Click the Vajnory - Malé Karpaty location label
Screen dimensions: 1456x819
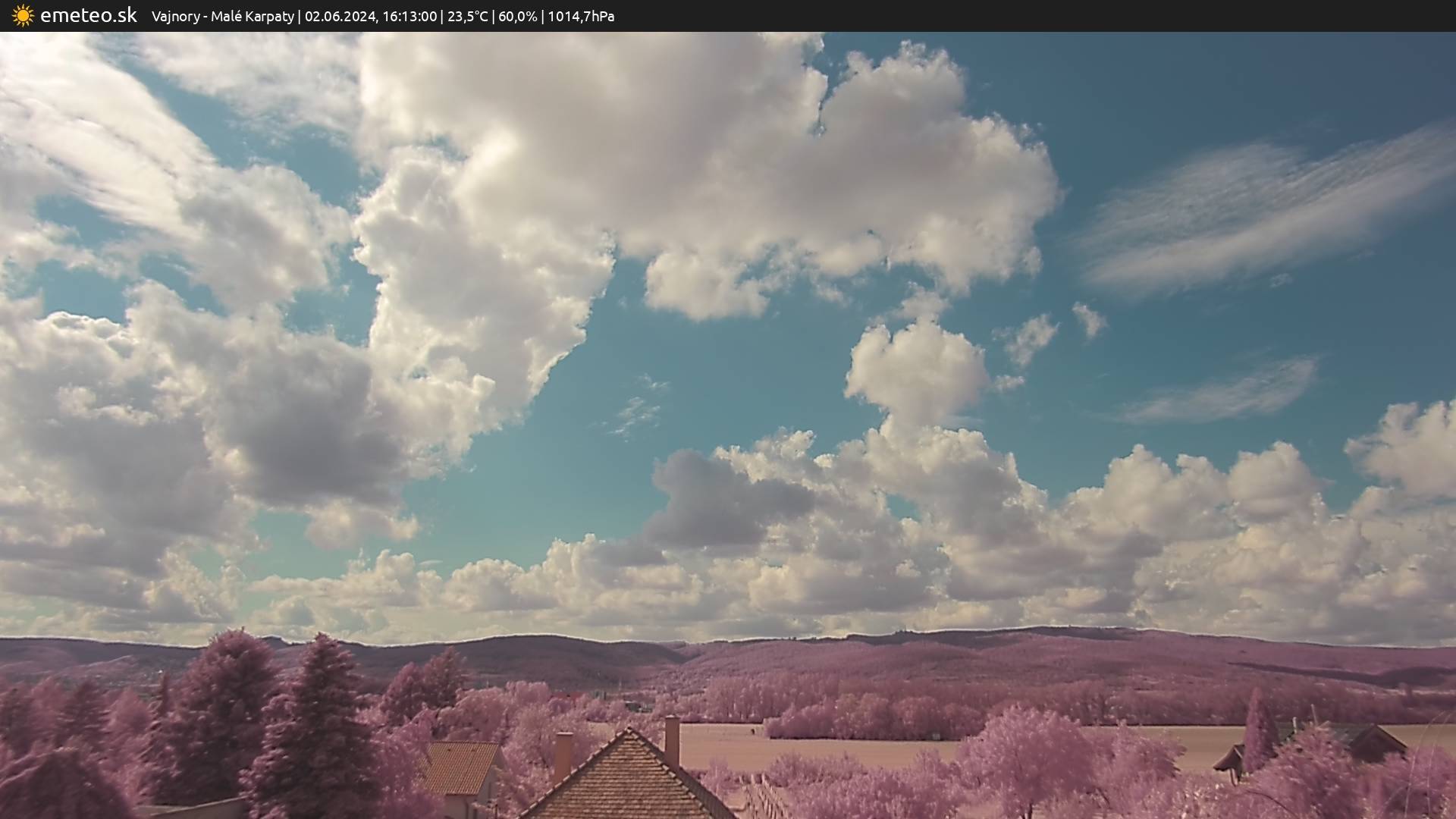(x=222, y=16)
